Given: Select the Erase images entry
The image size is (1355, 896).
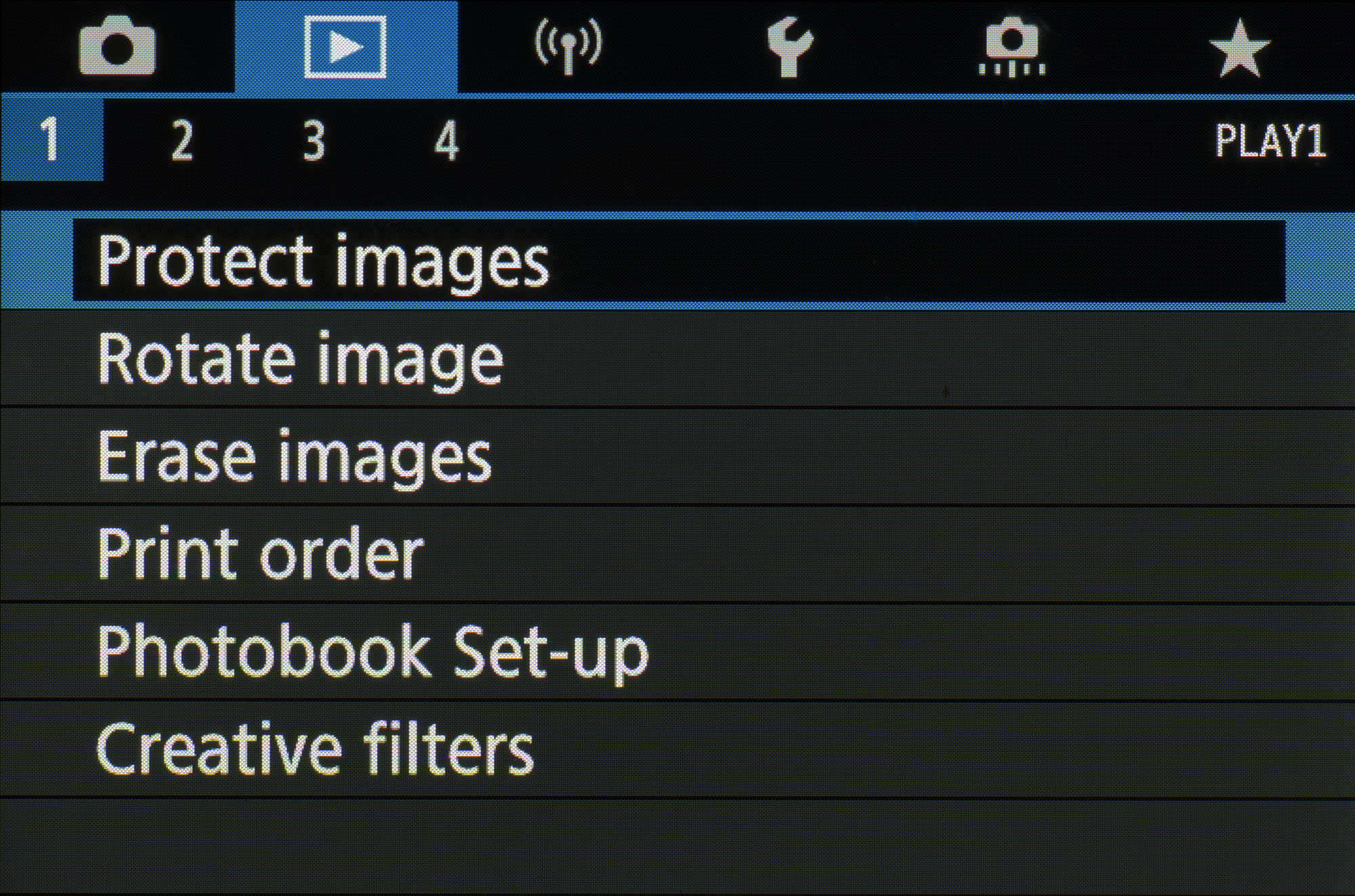Looking at the screenshot, I should (295, 456).
